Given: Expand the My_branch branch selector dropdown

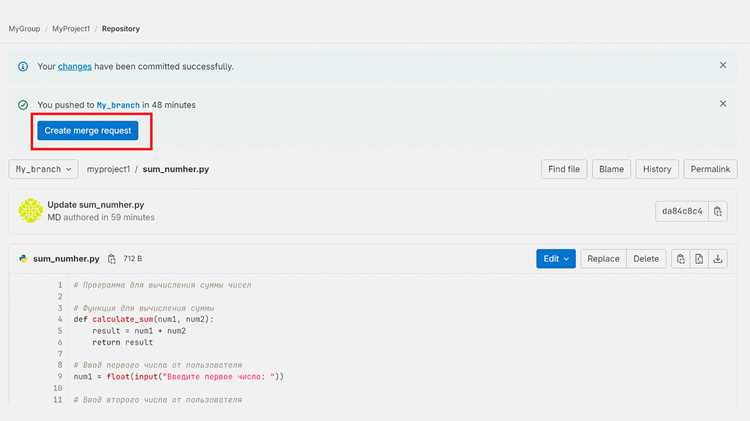Looking at the screenshot, I should click(x=44, y=169).
